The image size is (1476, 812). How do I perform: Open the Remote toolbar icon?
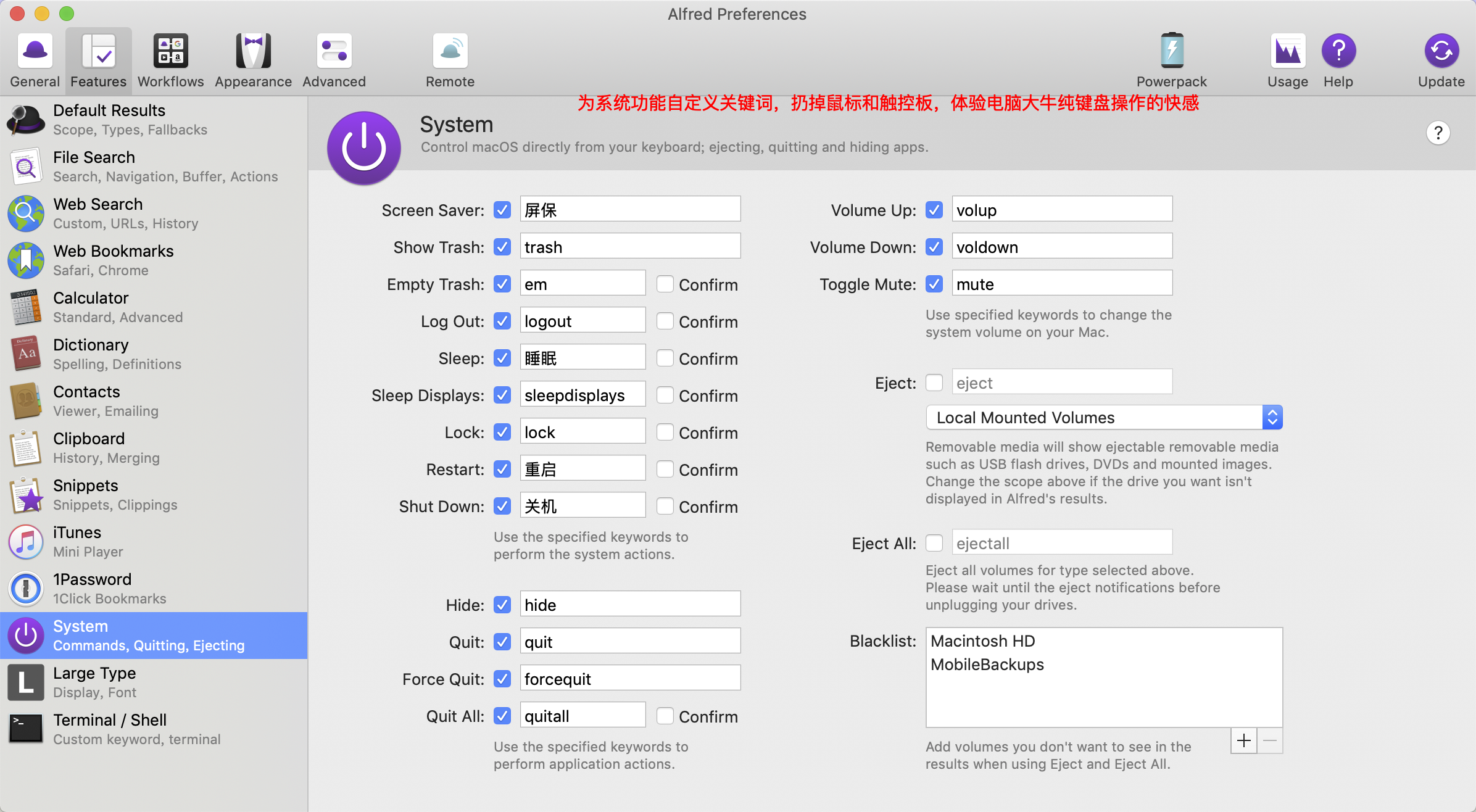pos(450,51)
